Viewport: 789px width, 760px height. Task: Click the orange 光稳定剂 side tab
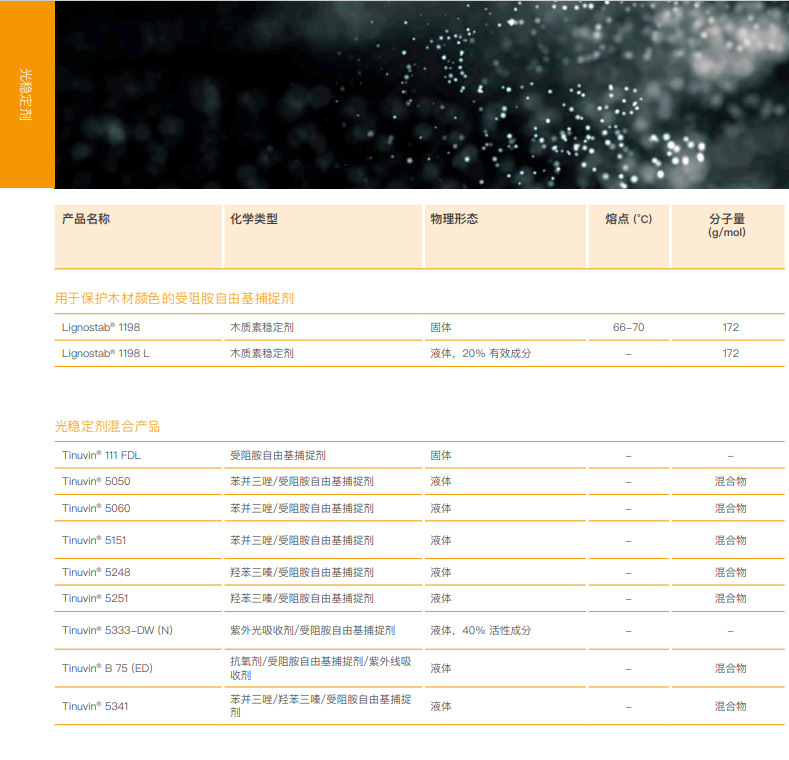coord(27,94)
